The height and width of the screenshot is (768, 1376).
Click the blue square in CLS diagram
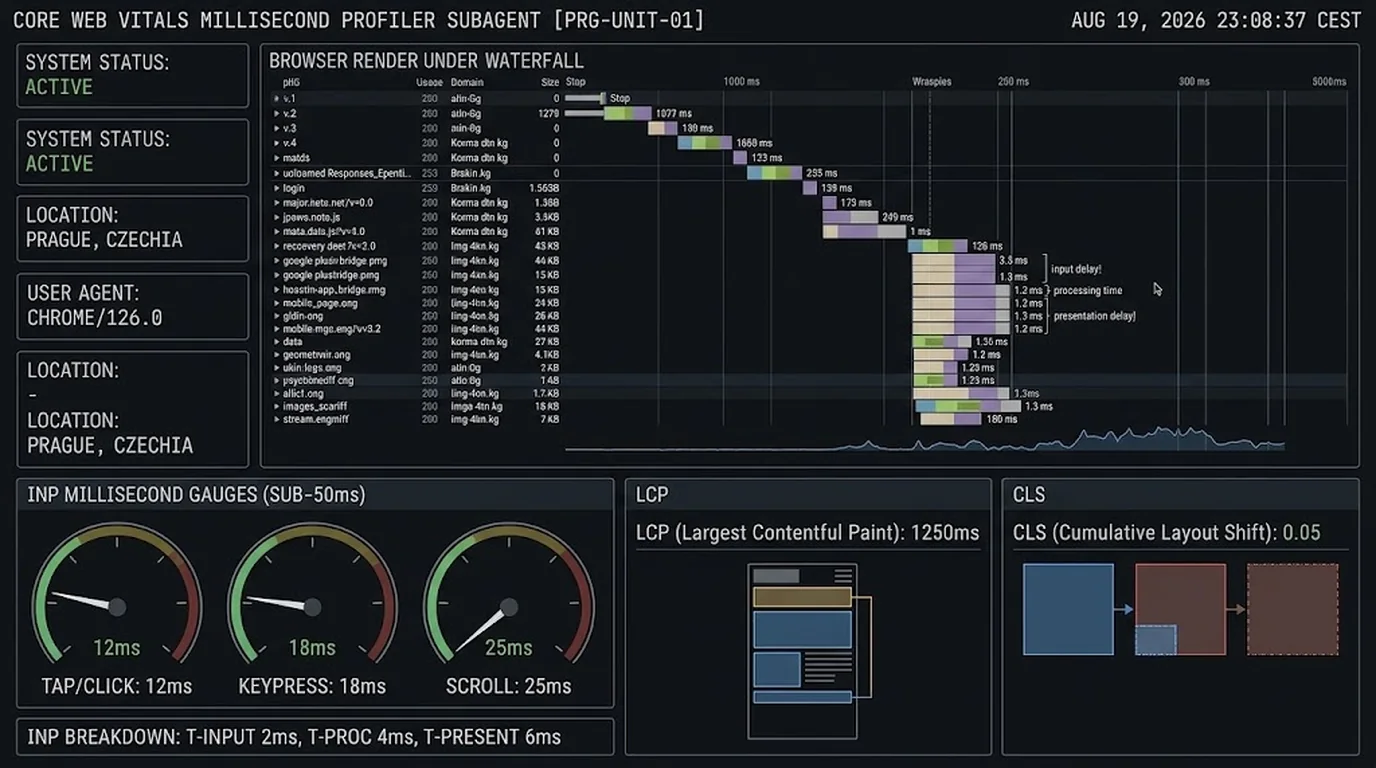[1068, 610]
